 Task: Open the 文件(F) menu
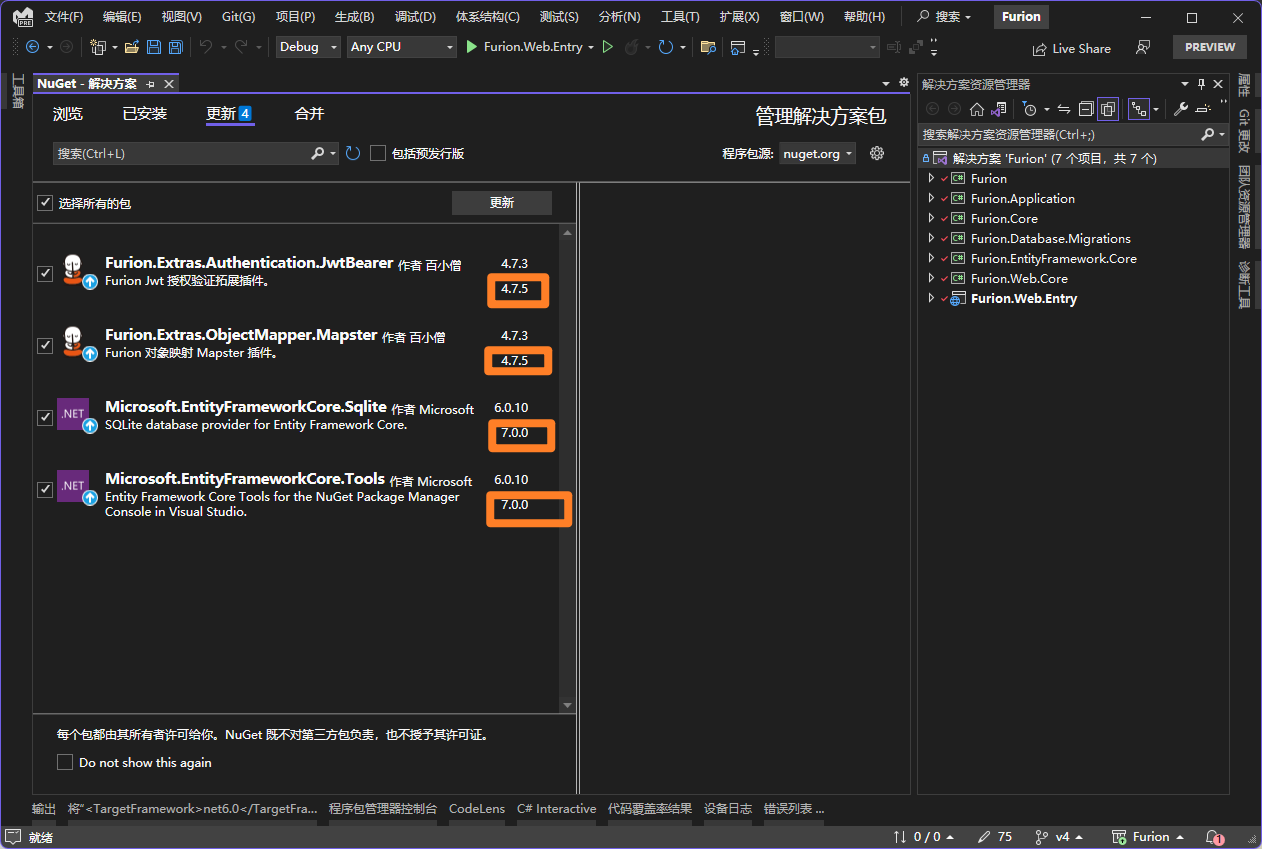(64, 17)
